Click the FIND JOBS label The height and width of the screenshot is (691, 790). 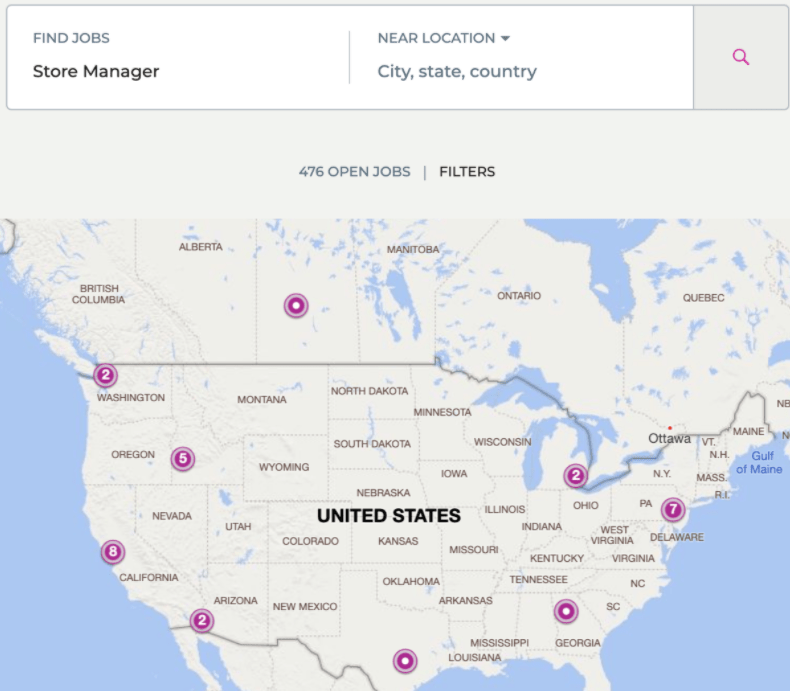(71, 38)
